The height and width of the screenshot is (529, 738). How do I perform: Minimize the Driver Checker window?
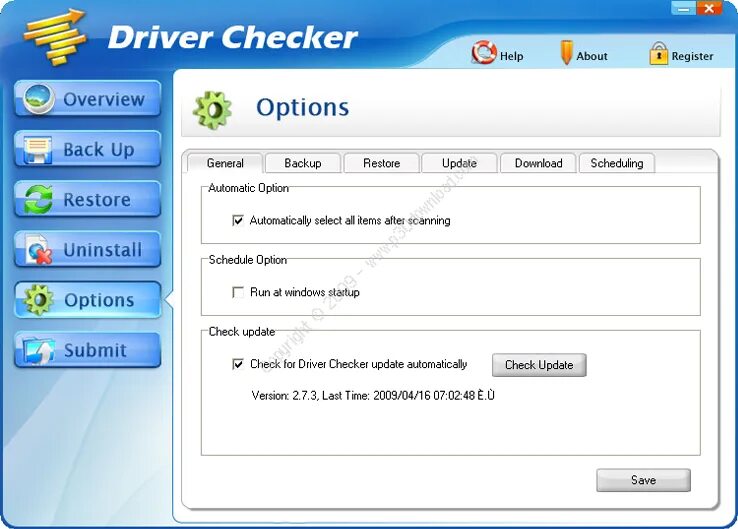pos(683,8)
